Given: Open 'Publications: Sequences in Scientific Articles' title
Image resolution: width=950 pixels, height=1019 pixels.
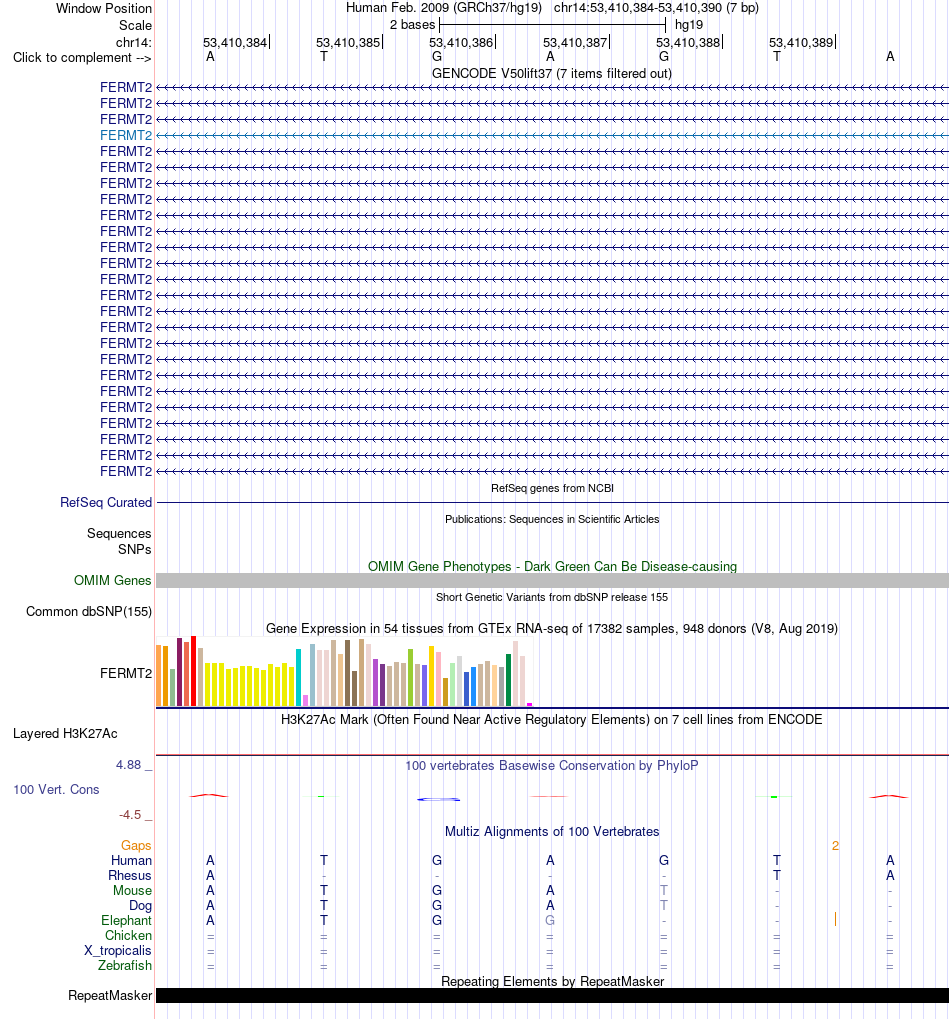Looking at the screenshot, I should (x=552, y=519).
